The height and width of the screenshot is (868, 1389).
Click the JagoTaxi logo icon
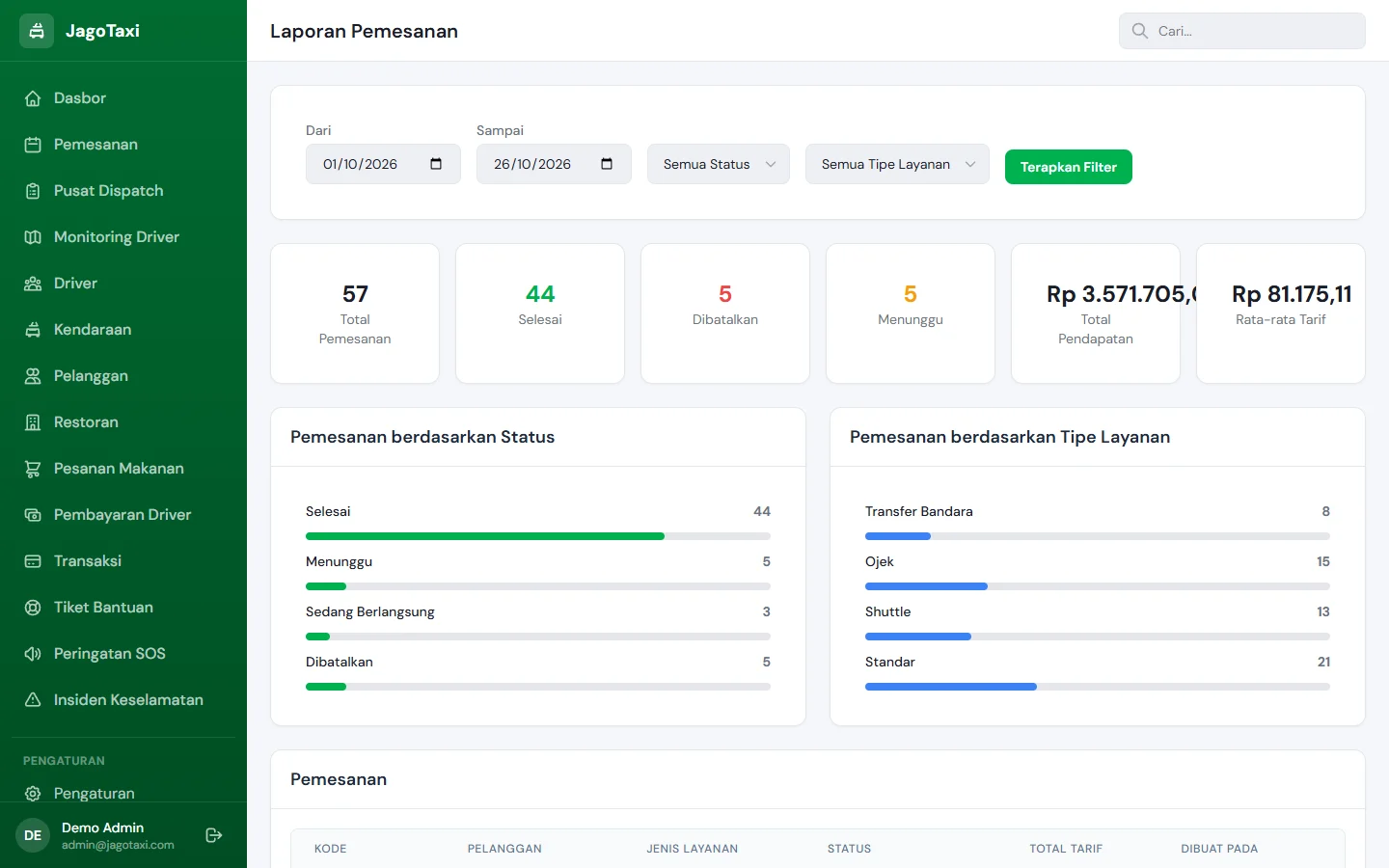[37, 31]
